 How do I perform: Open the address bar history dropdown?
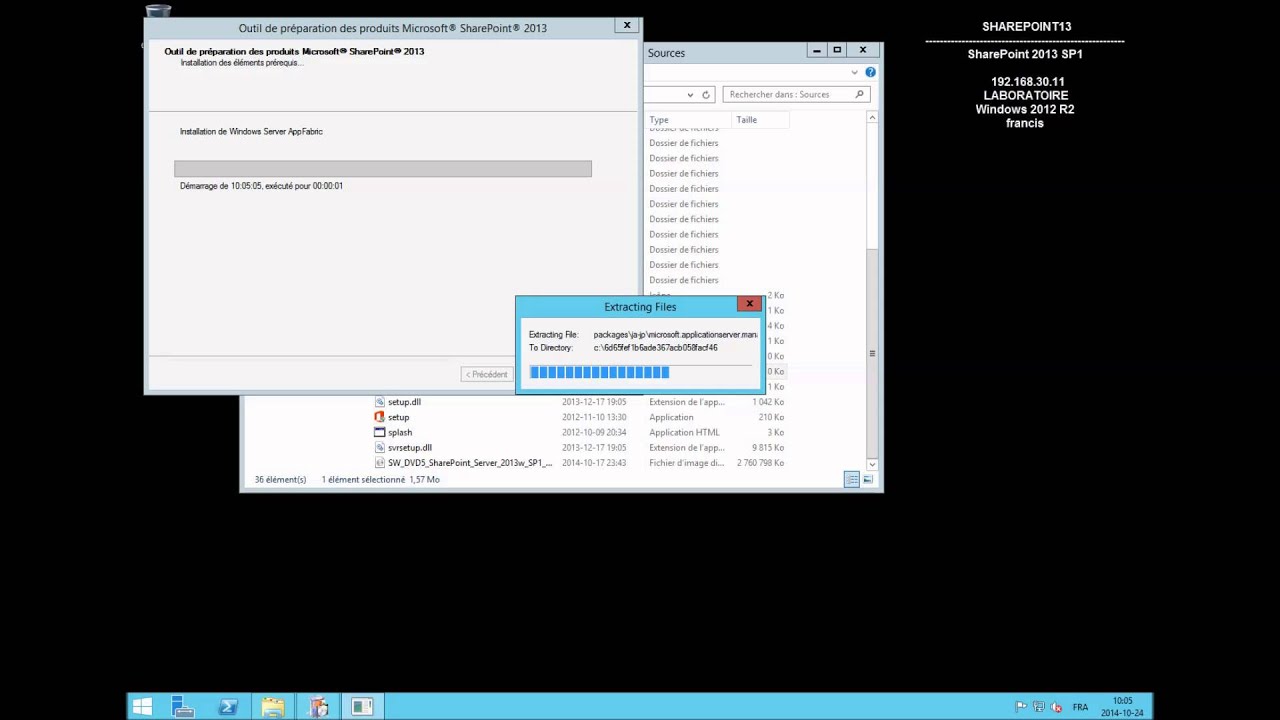pyautogui.click(x=690, y=94)
